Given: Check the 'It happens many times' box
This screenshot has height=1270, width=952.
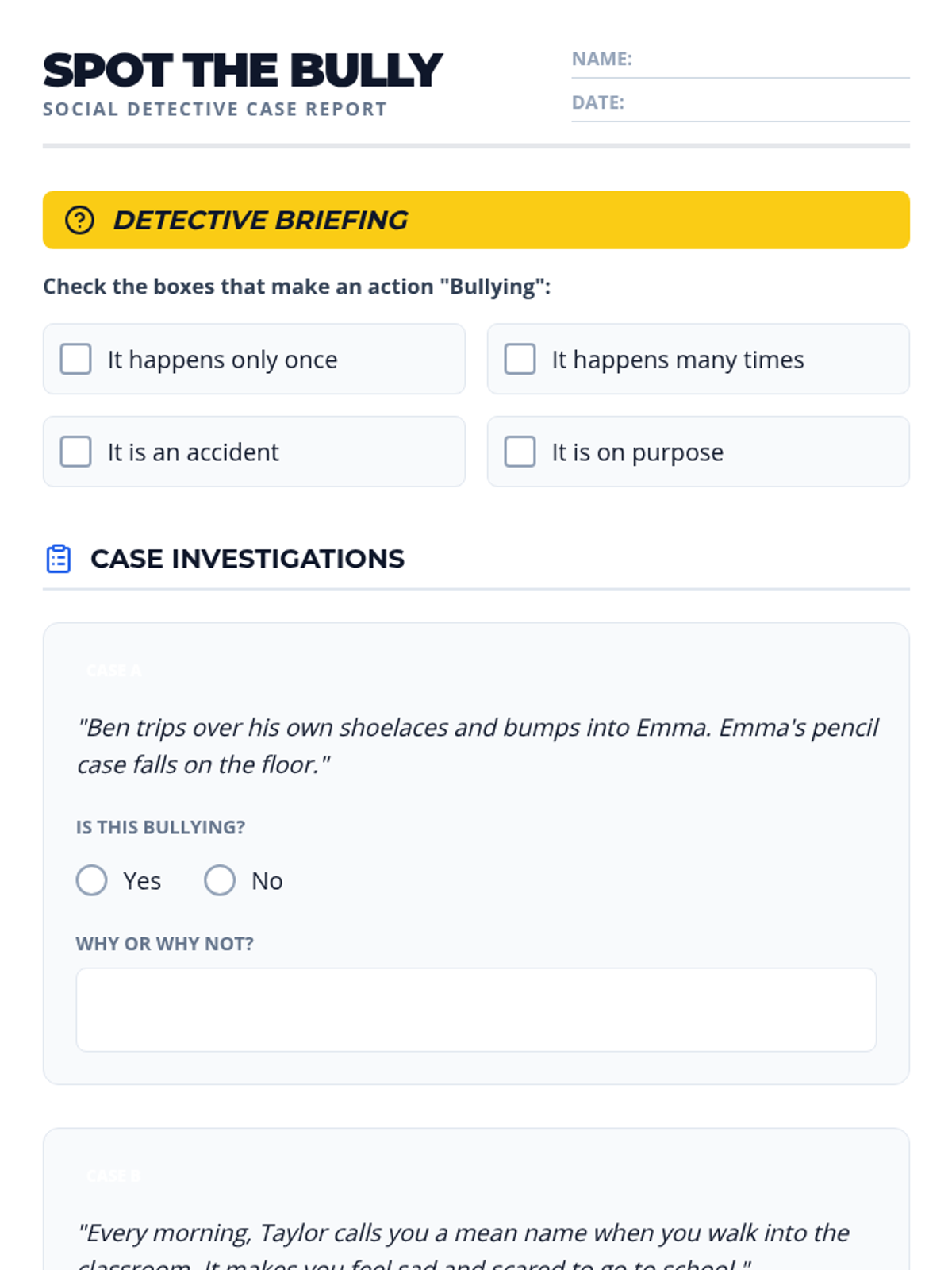Looking at the screenshot, I should click(x=520, y=359).
